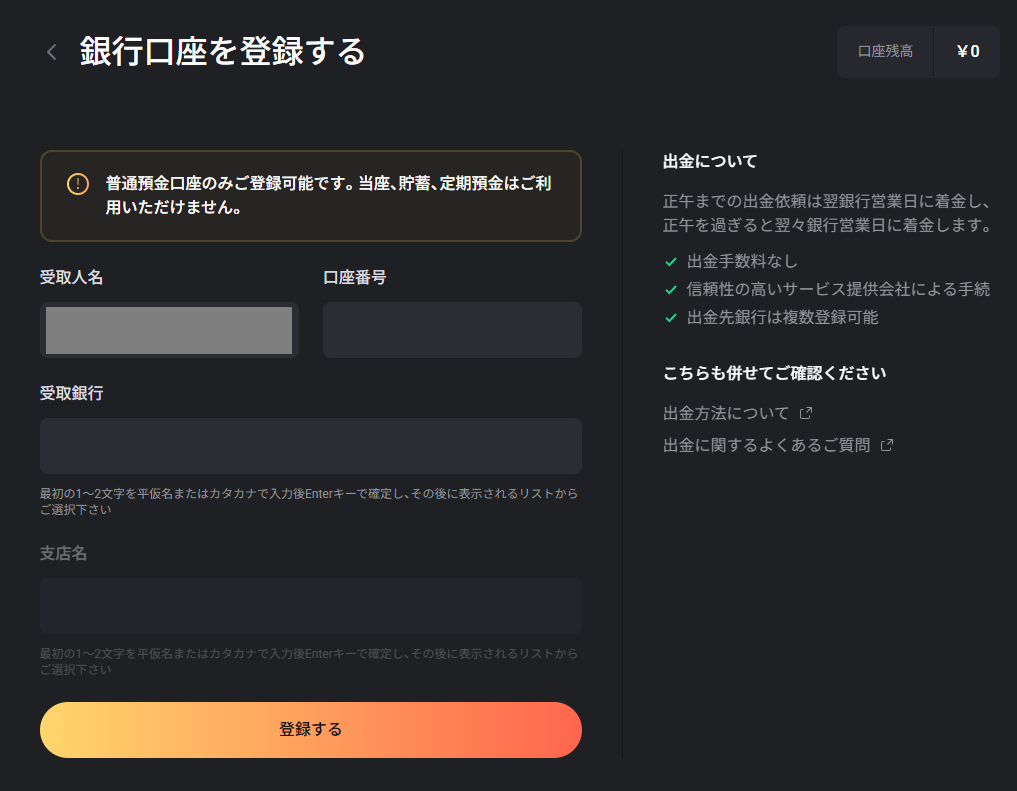Focus the 受取人名 input field
The image size is (1017, 791).
(169, 330)
